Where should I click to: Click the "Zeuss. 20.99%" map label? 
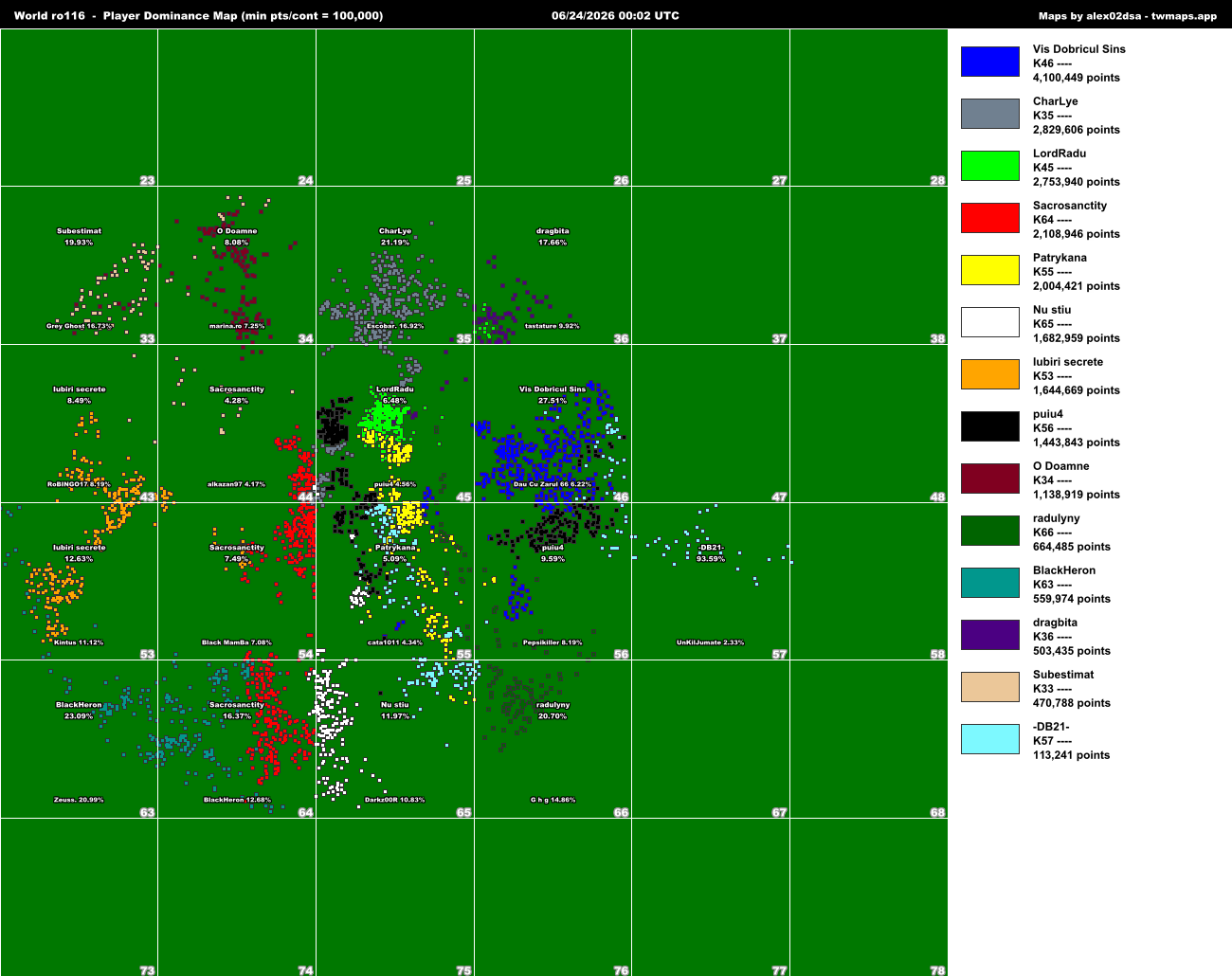(79, 800)
